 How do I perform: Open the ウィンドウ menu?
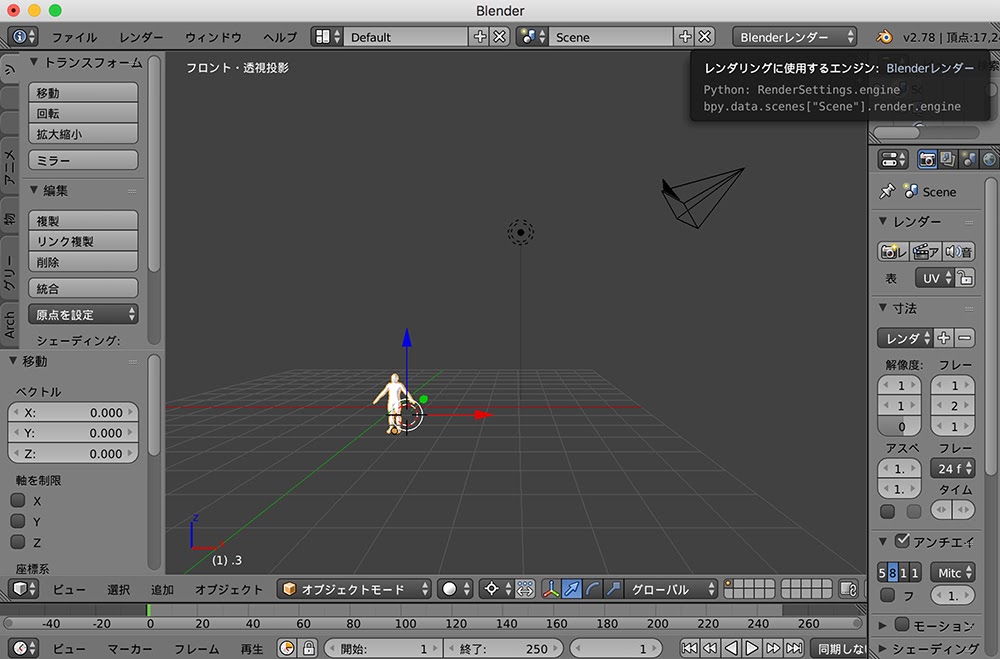tap(213, 37)
